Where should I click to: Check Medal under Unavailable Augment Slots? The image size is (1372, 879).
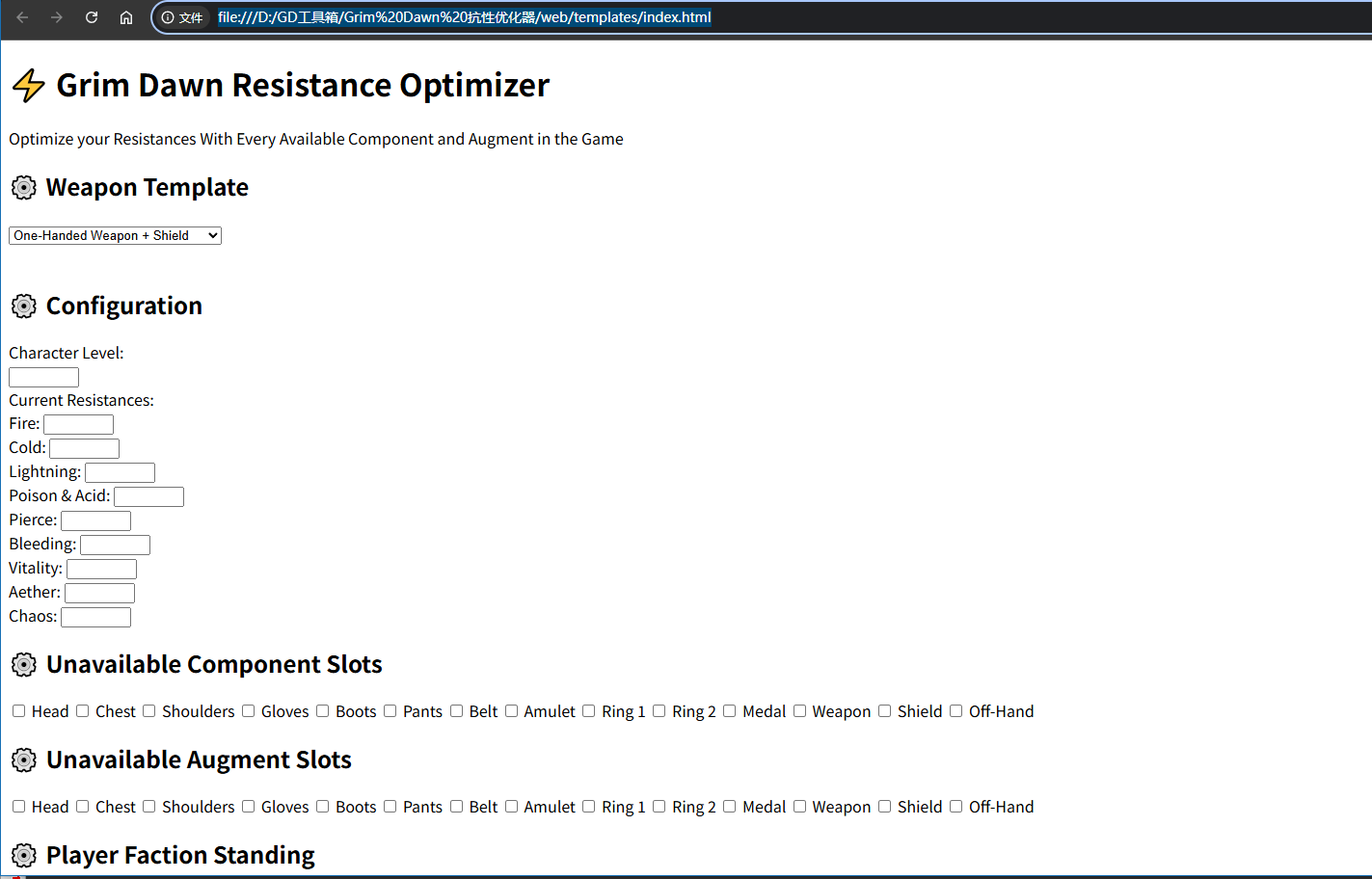[x=730, y=807]
